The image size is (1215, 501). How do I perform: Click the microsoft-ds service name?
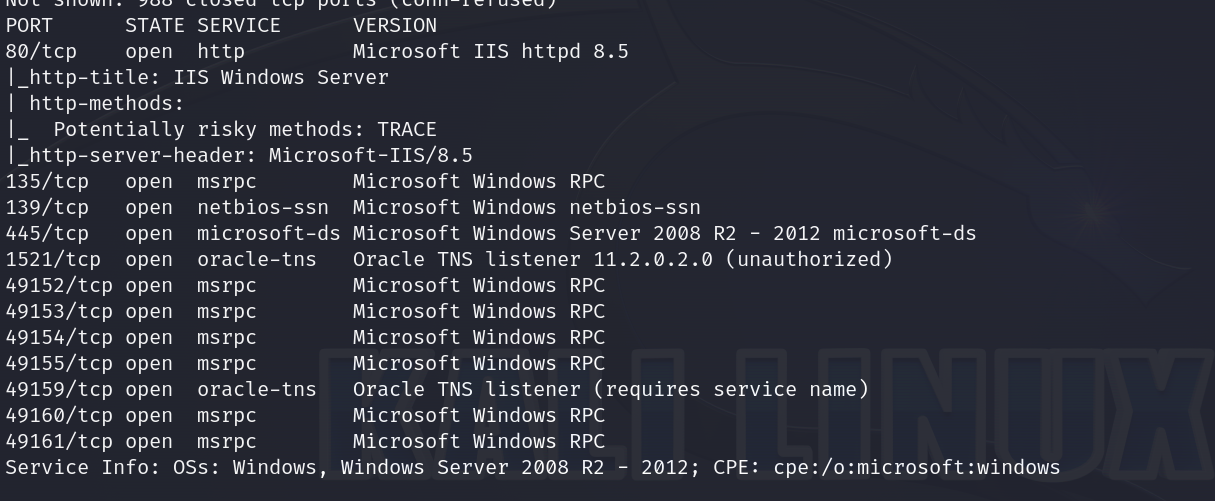[x=268, y=233]
